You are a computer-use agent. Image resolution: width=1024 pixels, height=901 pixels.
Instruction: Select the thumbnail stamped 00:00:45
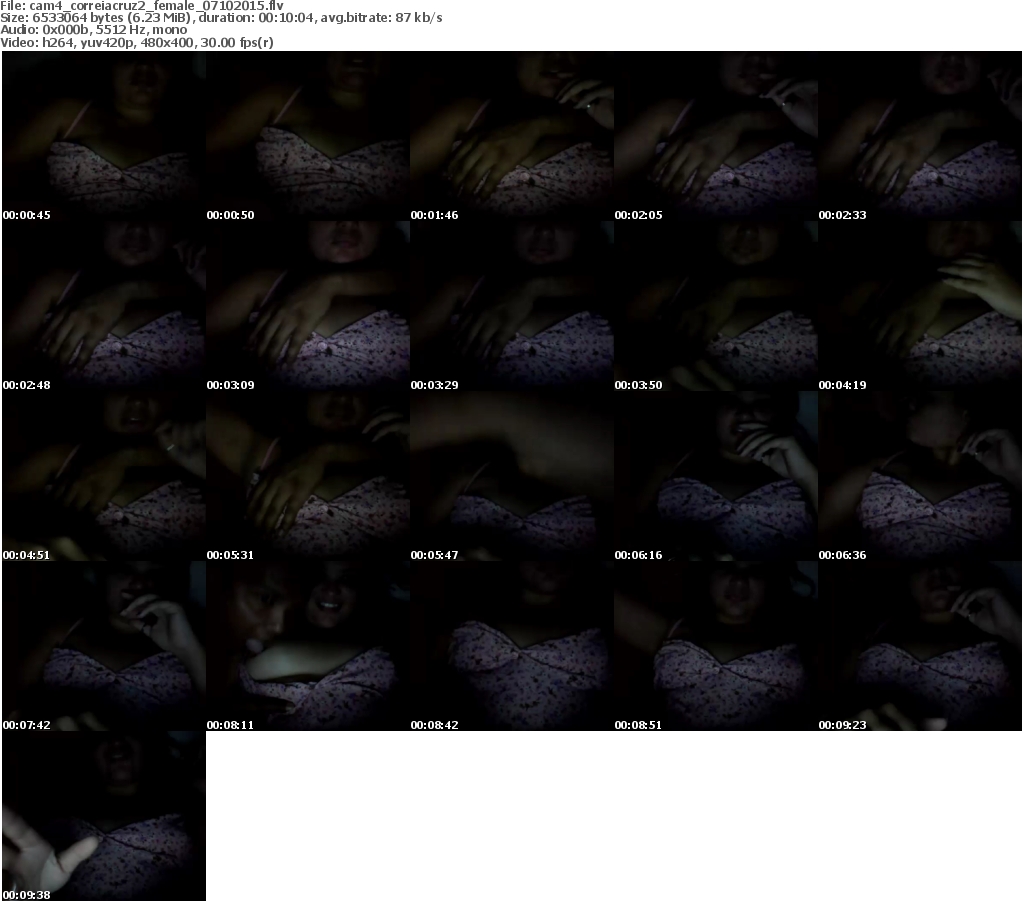[x=104, y=136]
